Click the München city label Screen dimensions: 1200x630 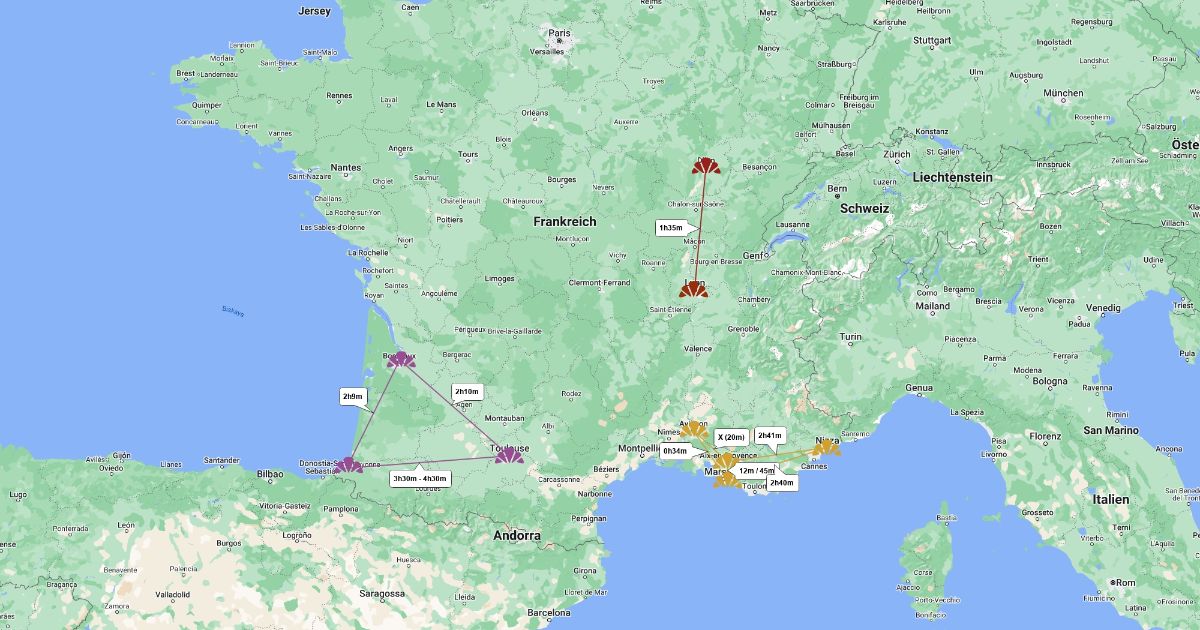(x=1062, y=93)
